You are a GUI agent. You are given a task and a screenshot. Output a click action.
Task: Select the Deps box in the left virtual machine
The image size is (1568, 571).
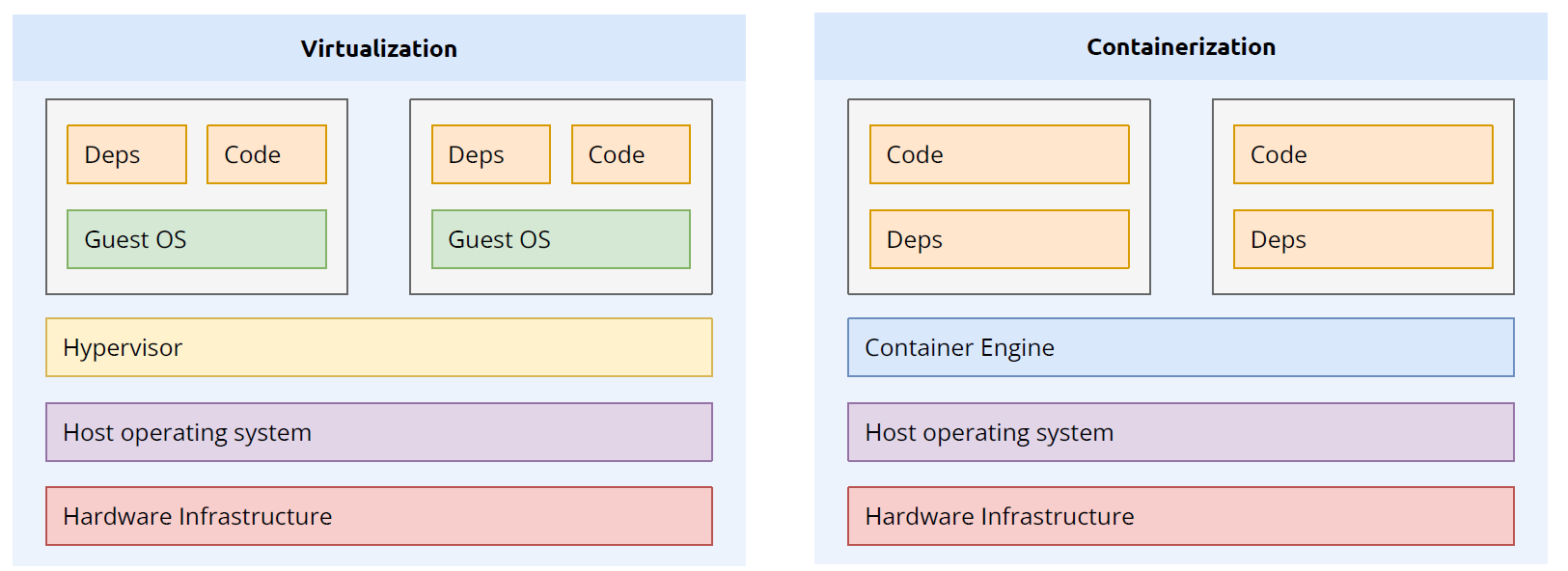click(x=126, y=154)
